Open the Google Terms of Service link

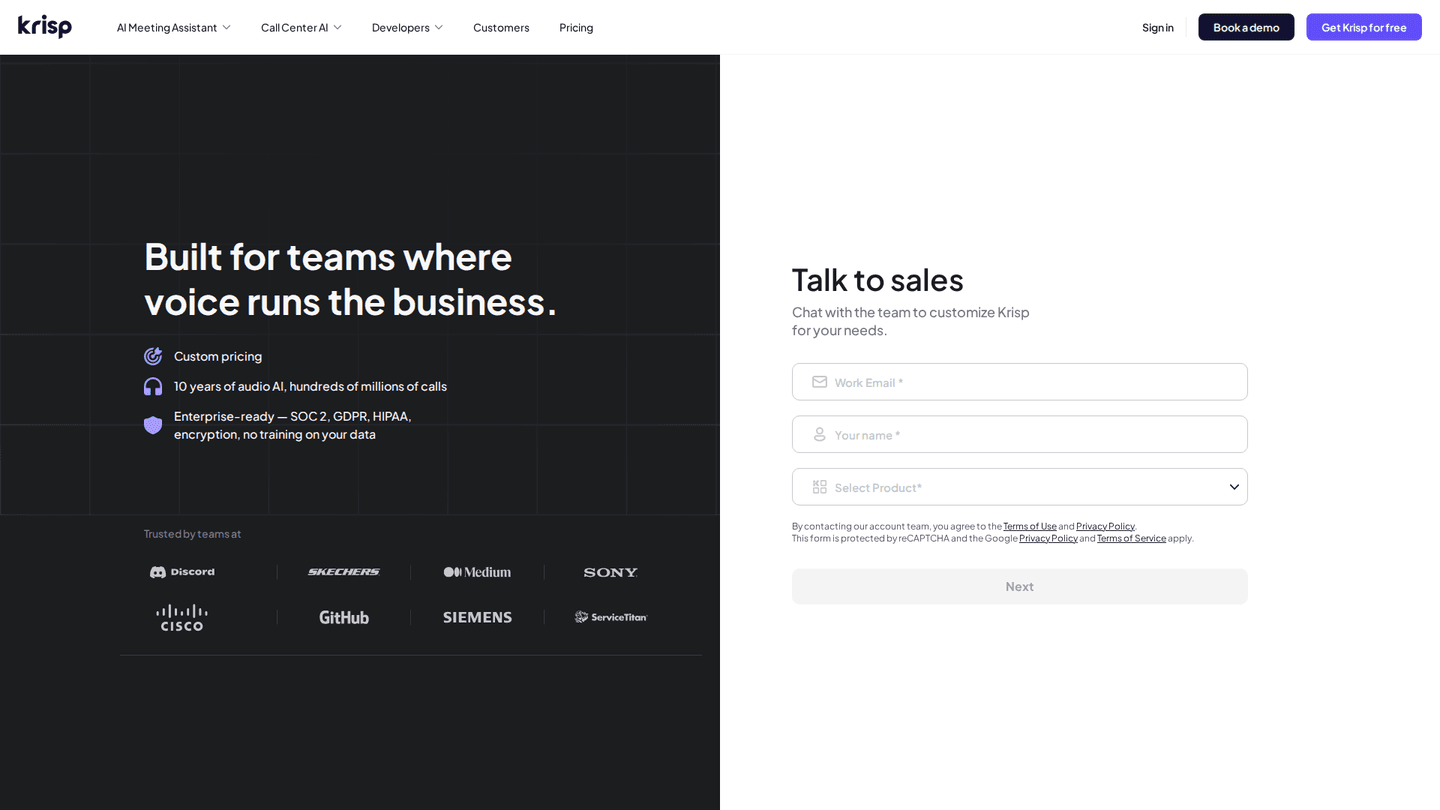pyautogui.click(x=1131, y=538)
